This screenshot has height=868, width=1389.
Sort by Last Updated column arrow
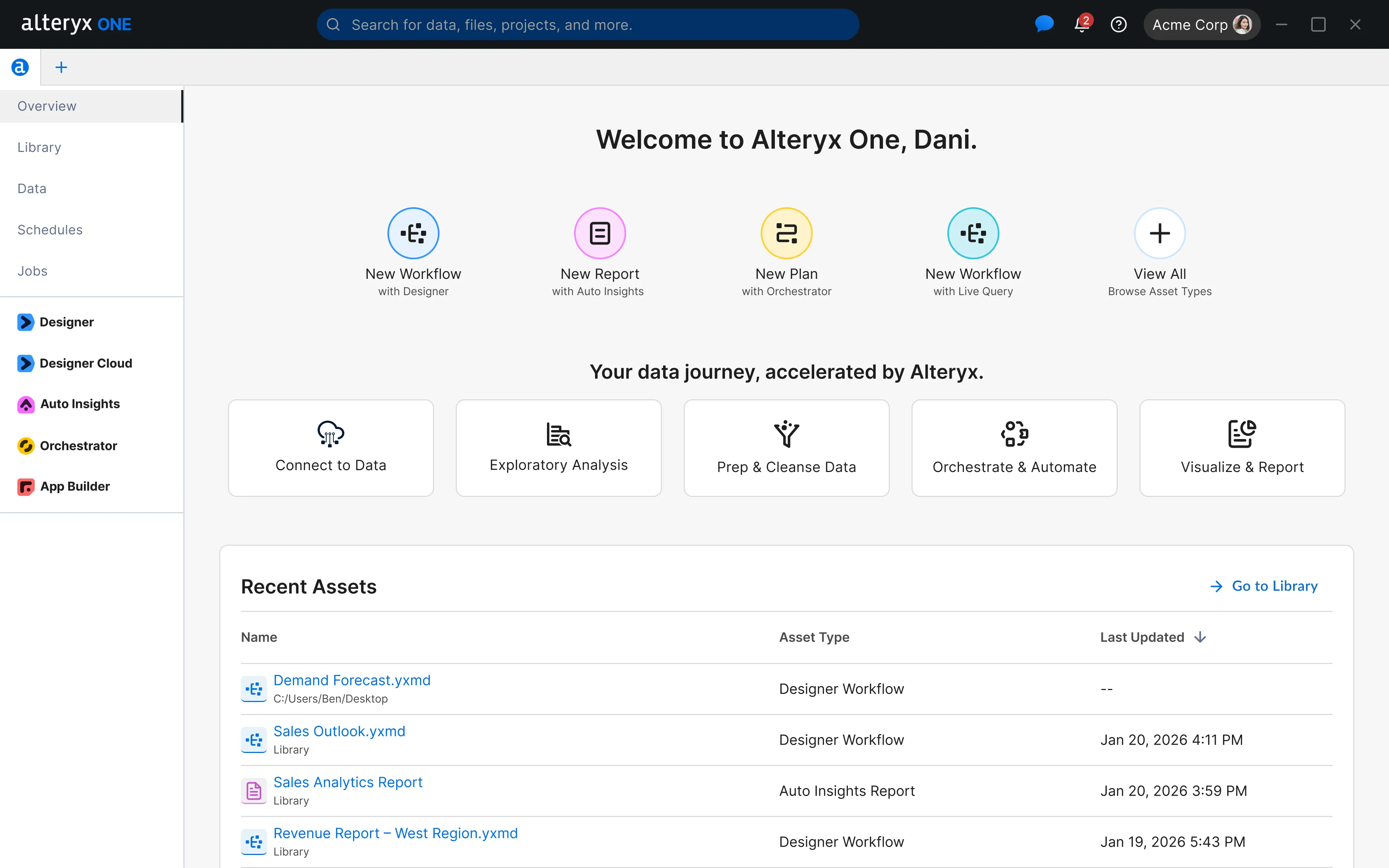tap(1200, 637)
